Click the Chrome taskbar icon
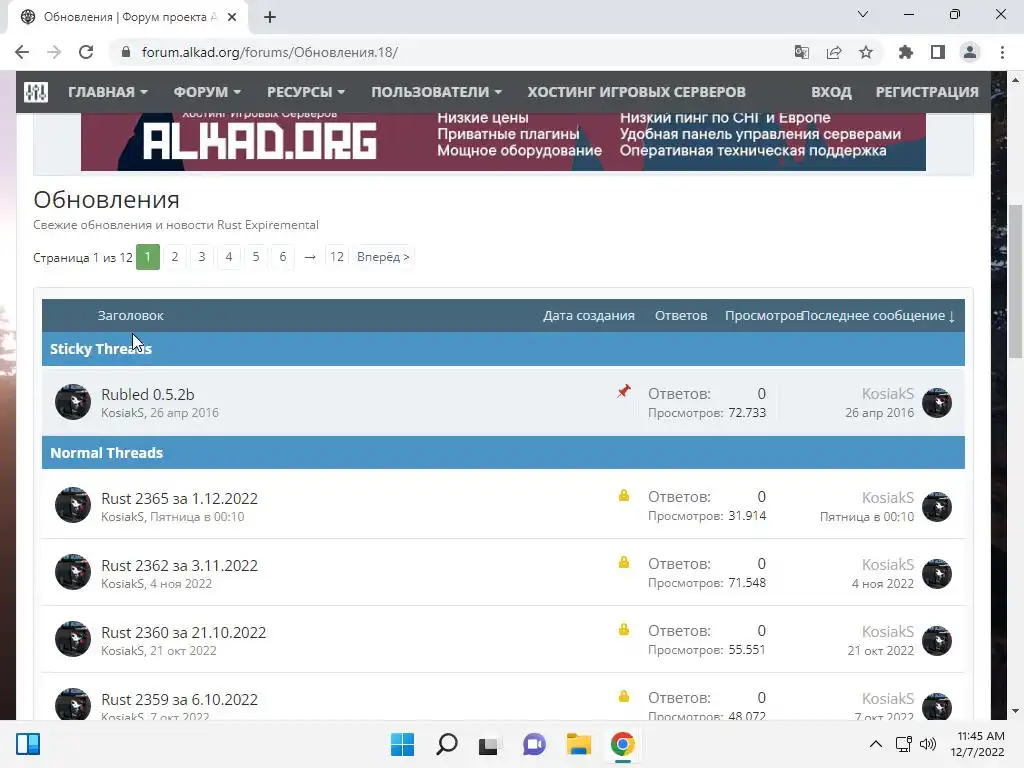 622,744
